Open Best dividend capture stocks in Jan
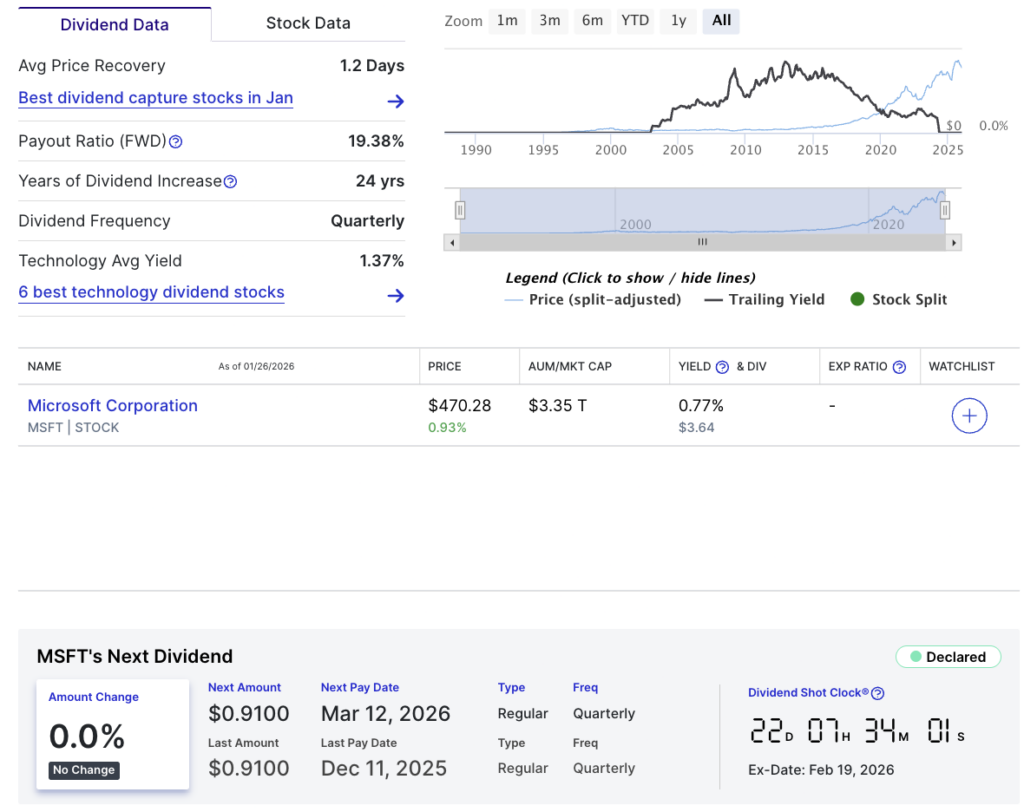 pyautogui.click(x=155, y=98)
